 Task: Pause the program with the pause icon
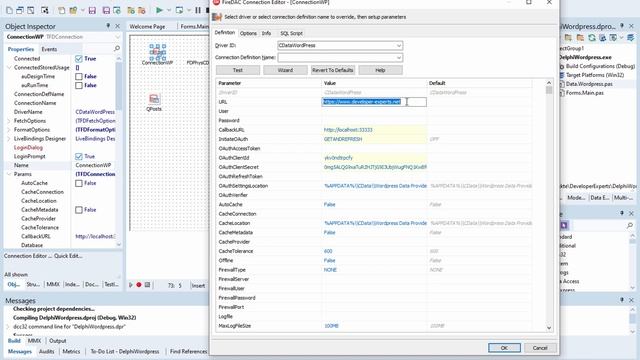point(198,10)
